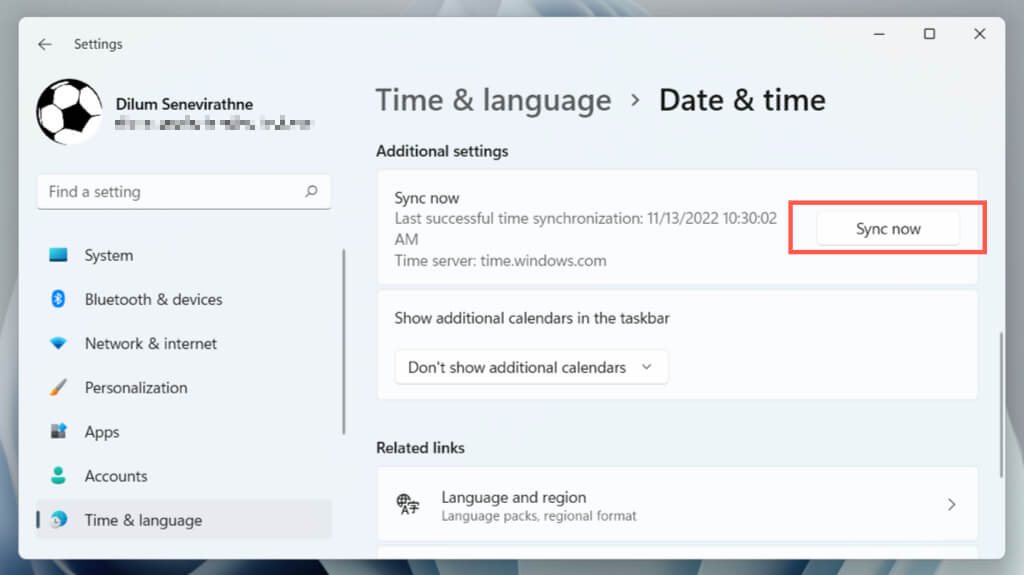The image size is (1024, 575).
Task: Click the soccer ball profile picture
Action: [69, 112]
